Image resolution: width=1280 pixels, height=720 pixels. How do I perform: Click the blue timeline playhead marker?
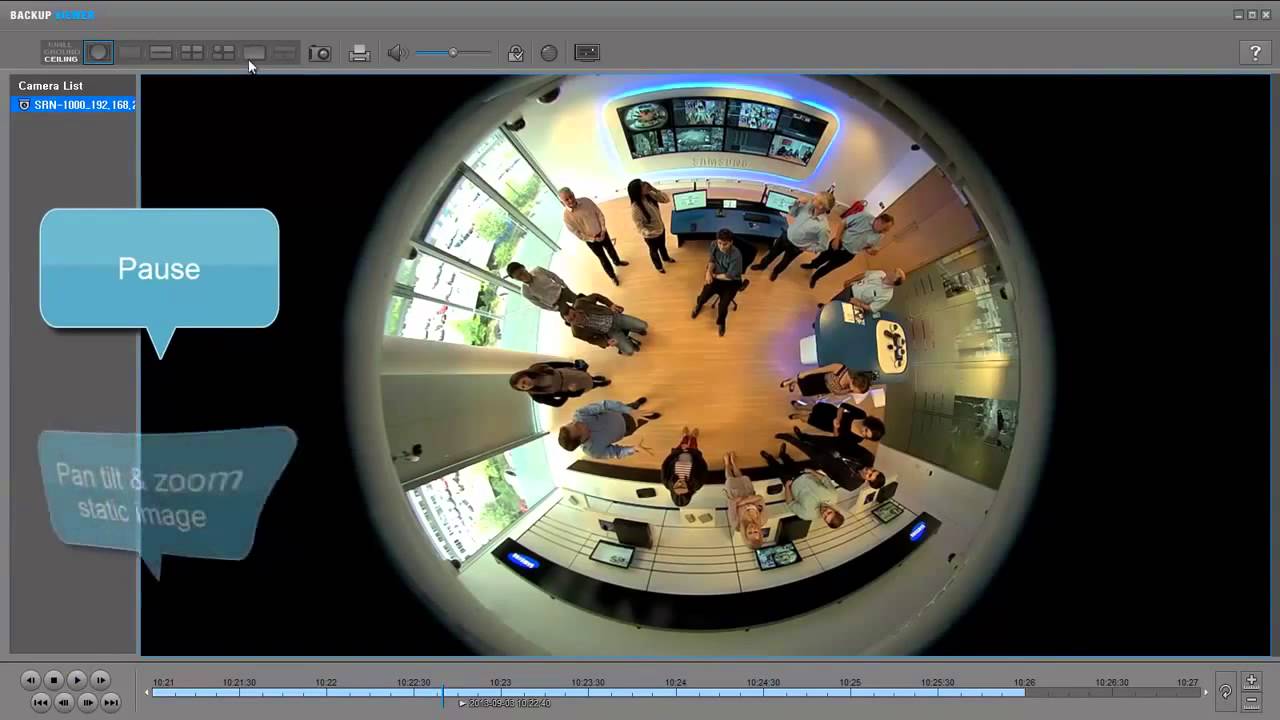coord(443,696)
